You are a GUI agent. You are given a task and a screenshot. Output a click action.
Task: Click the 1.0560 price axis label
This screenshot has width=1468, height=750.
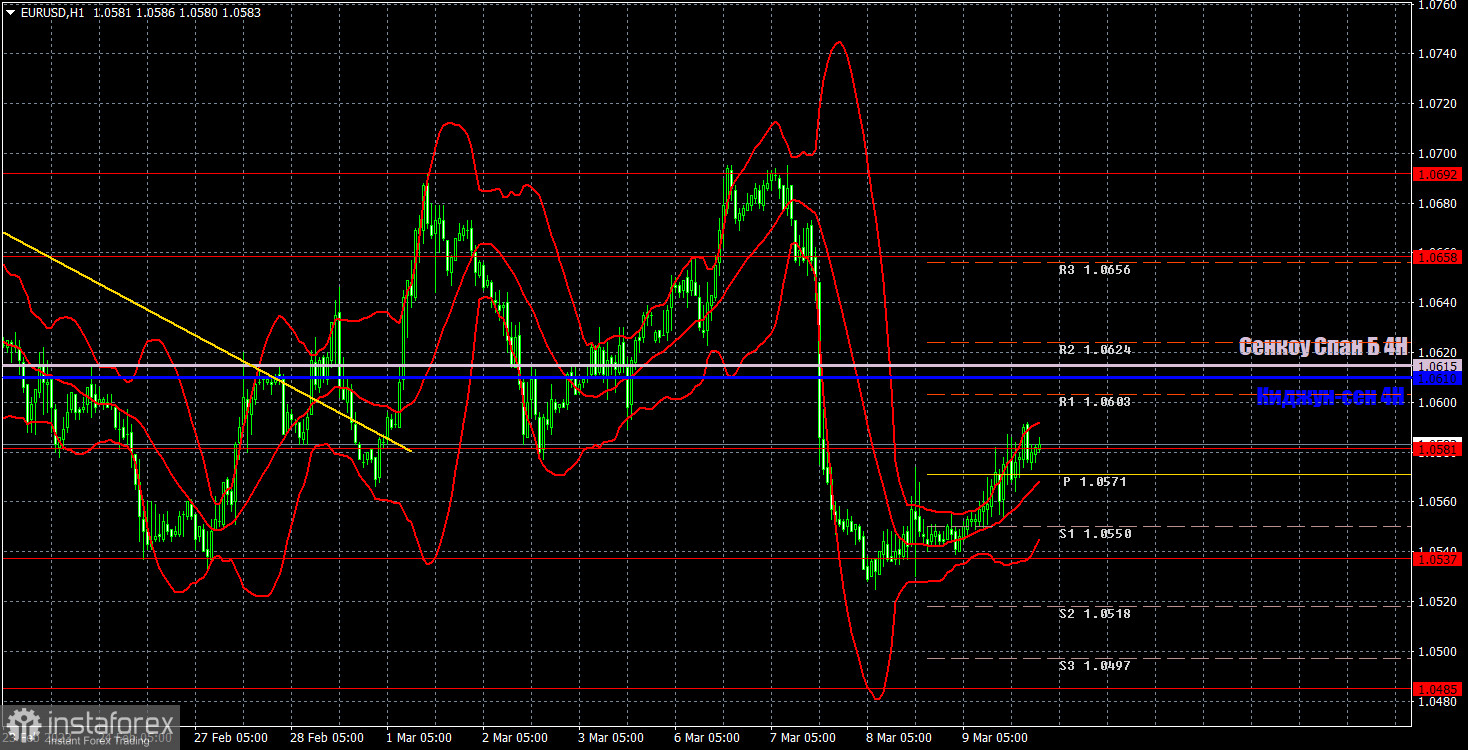(1437, 502)
